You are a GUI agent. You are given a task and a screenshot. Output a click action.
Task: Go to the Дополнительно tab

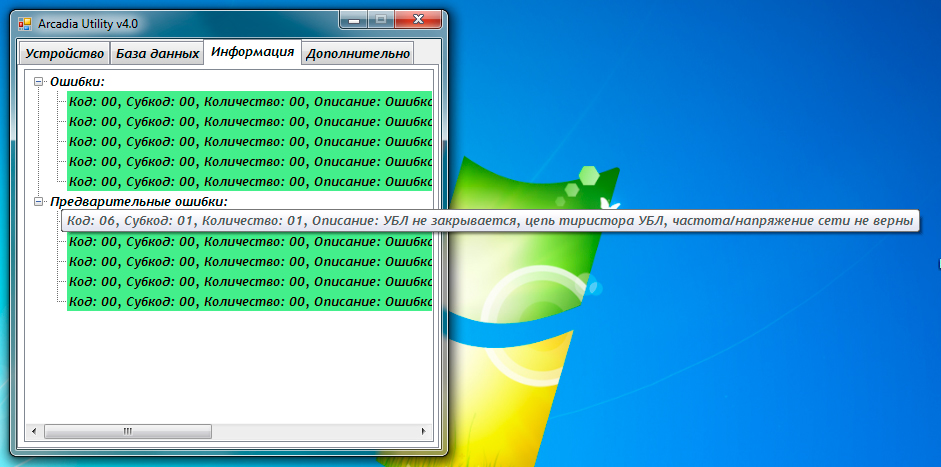(358, 54)
